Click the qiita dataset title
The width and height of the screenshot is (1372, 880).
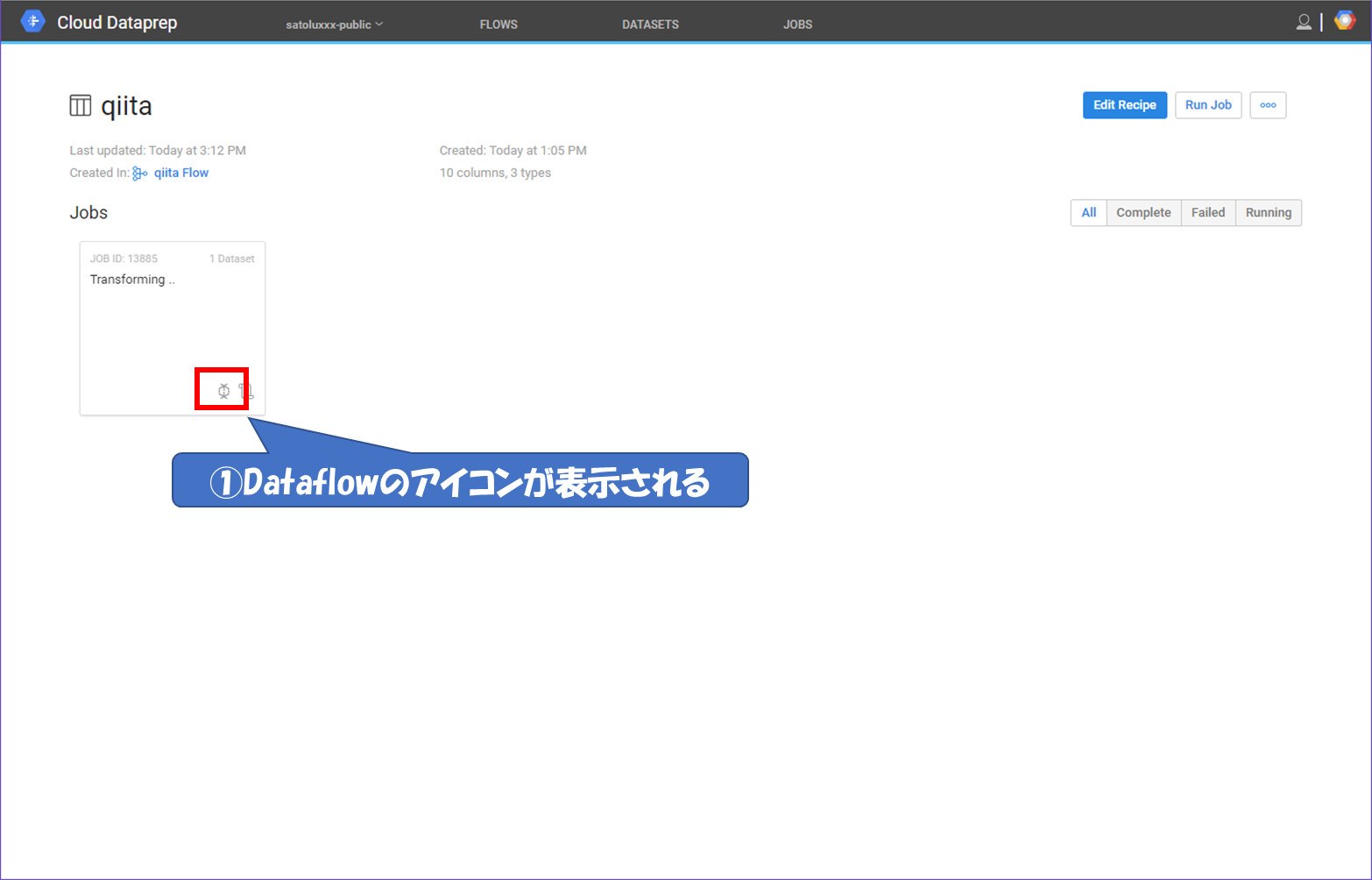(126, 106)
